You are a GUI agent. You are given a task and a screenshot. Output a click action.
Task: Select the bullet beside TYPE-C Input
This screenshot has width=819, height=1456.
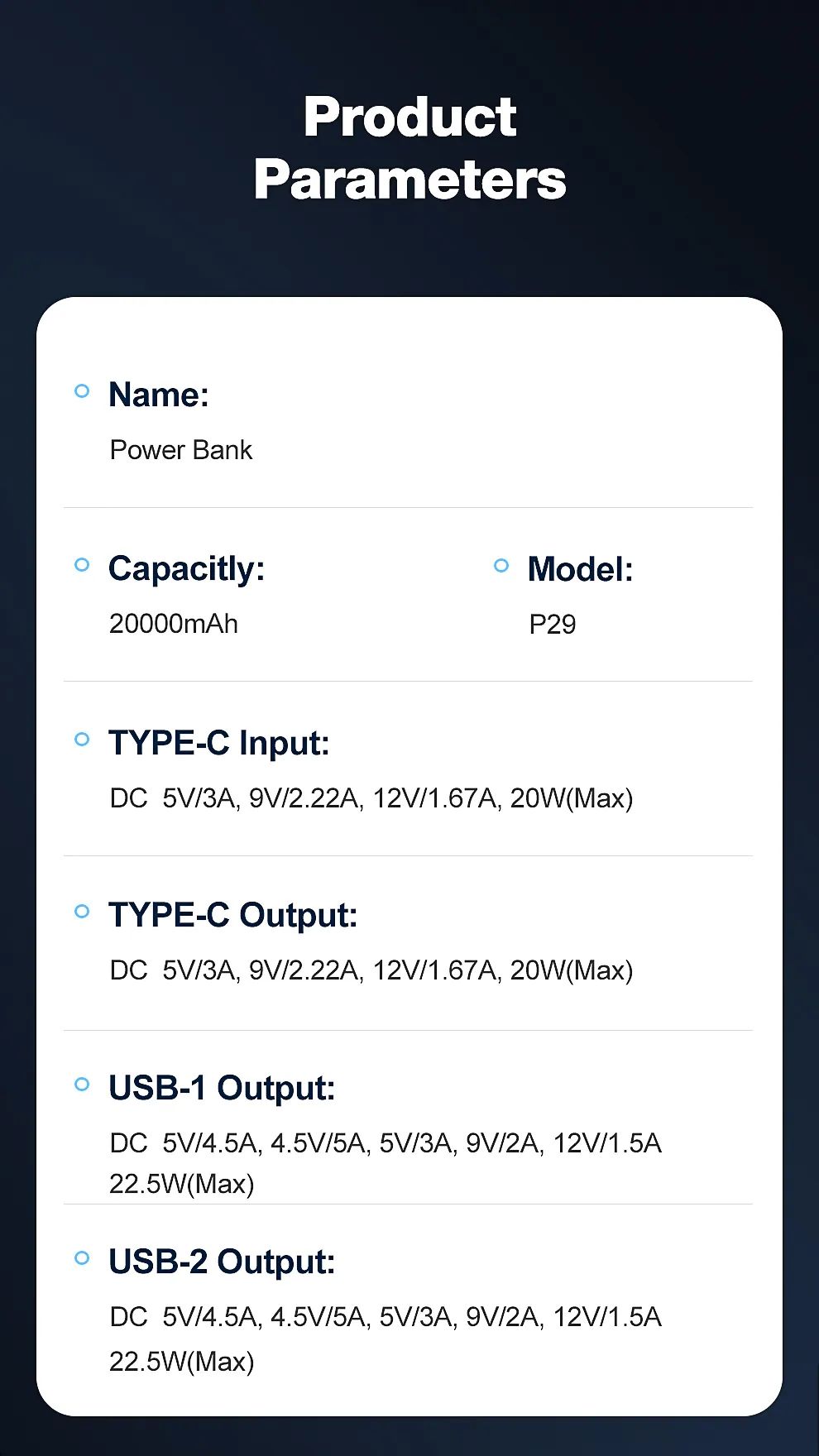click(x=82, y=740)
